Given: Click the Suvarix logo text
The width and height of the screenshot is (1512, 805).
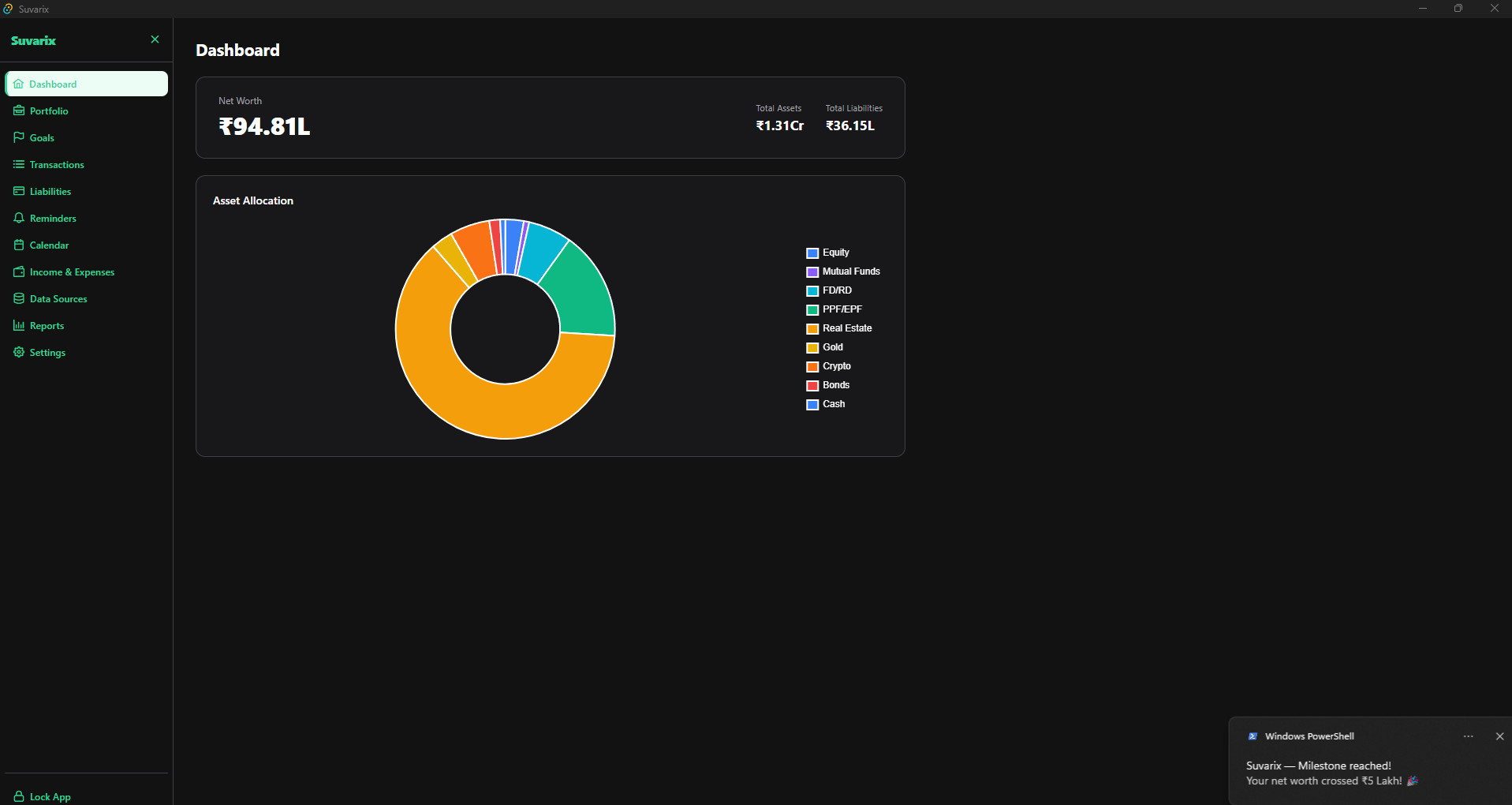Looking at the screenshot, I should tap(33, 40).
